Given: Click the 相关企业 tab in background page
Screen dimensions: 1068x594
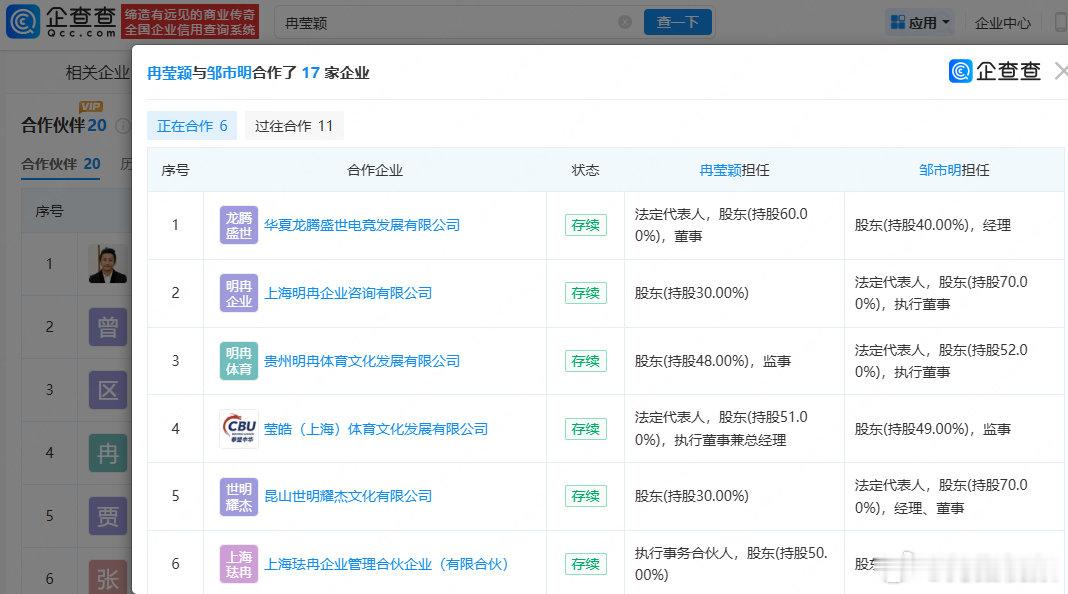Looking at the screenshot, I should pos(97,73).
